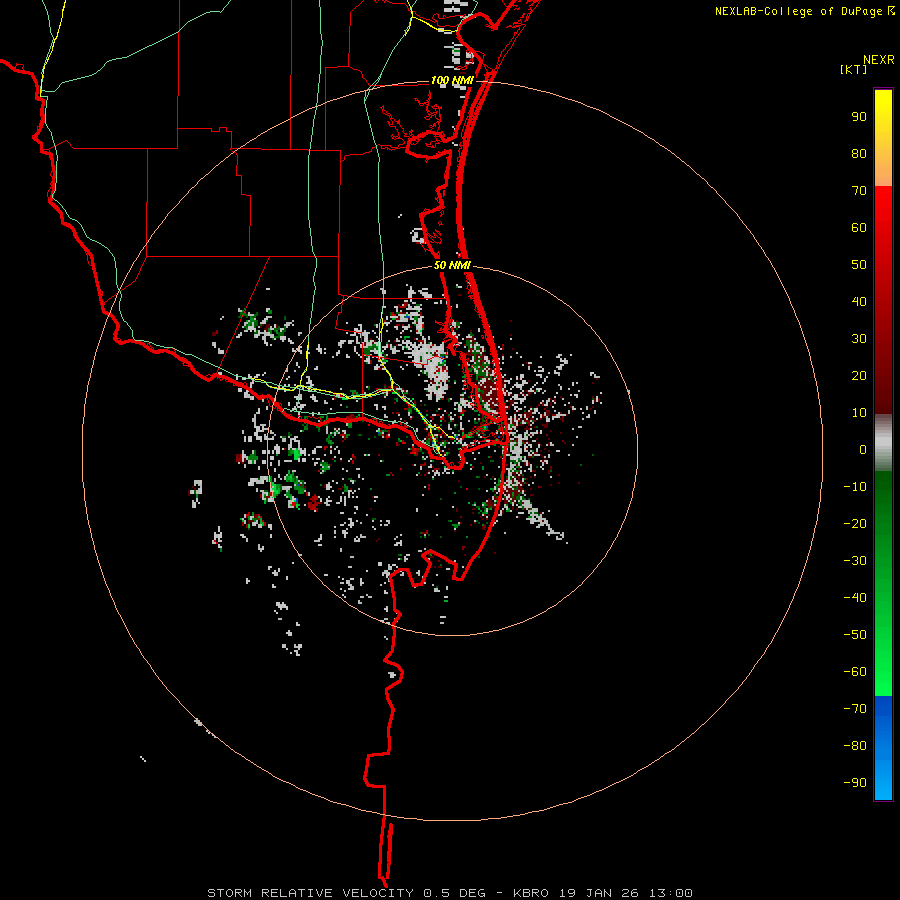
Task: Click the -80 value on the velocity scale
Action: 855,746
